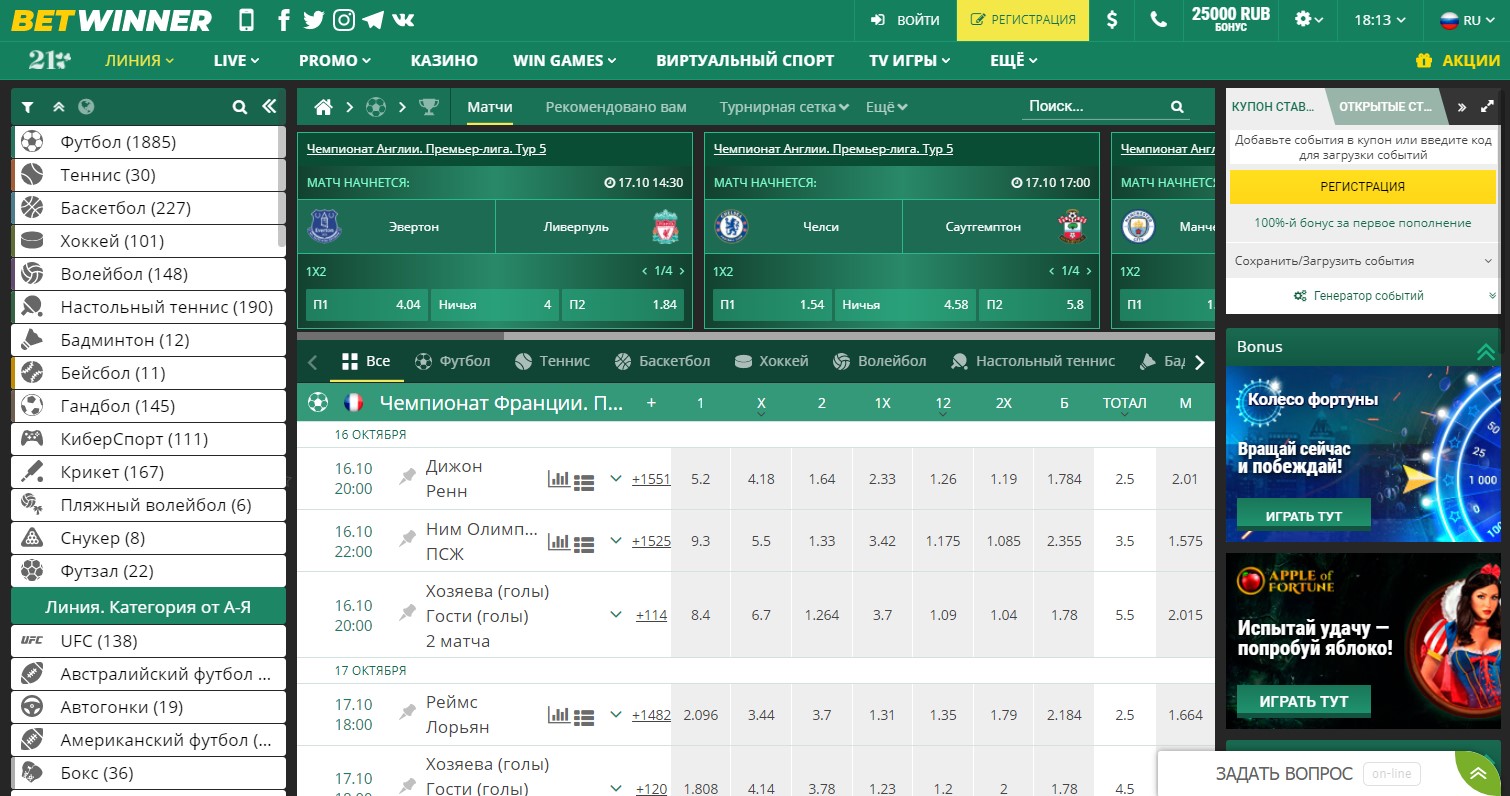Expand Сохранить/Загрузить события section
1510x796 pixels.
pyautogui.click(x=1365, y=261)
